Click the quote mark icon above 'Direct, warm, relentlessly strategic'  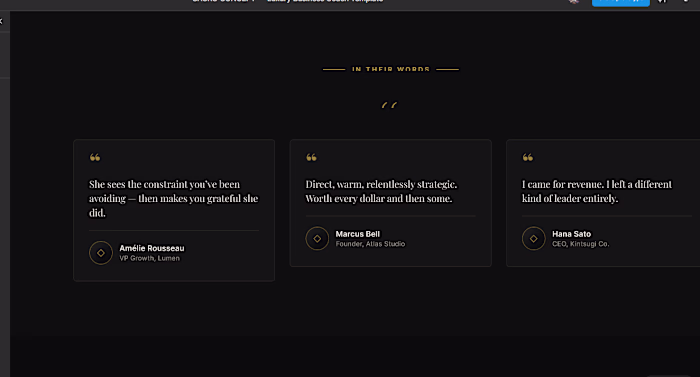coord(311,157)
